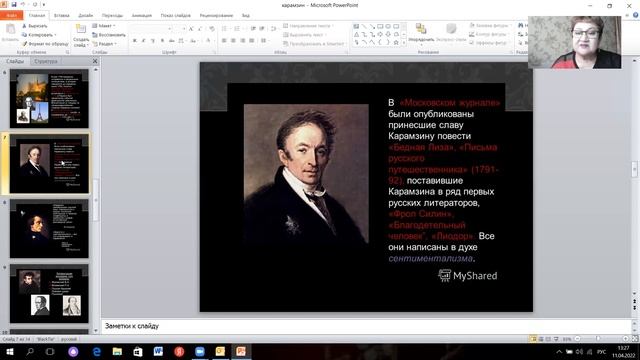The height and width of the screenshot is (360, 640).
Task: Open the Макет layout dropdown
Action: click(104, 26)
